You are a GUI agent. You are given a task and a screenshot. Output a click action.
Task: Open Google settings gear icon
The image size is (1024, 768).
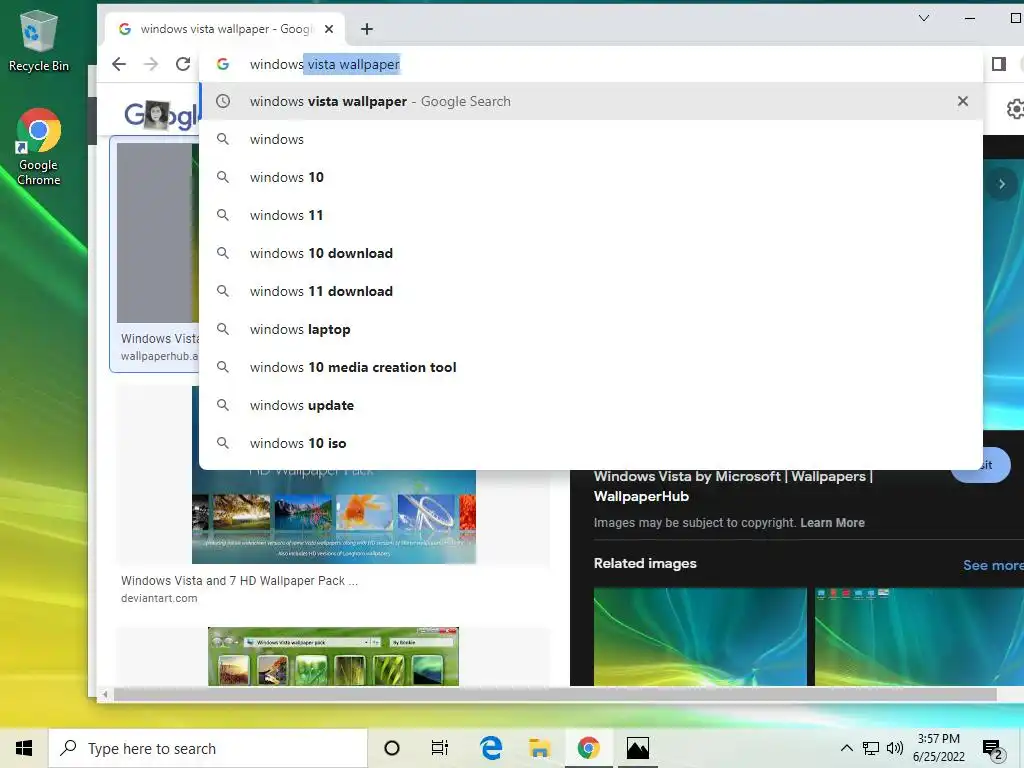pyautogui.click(x=1014, y=109)
